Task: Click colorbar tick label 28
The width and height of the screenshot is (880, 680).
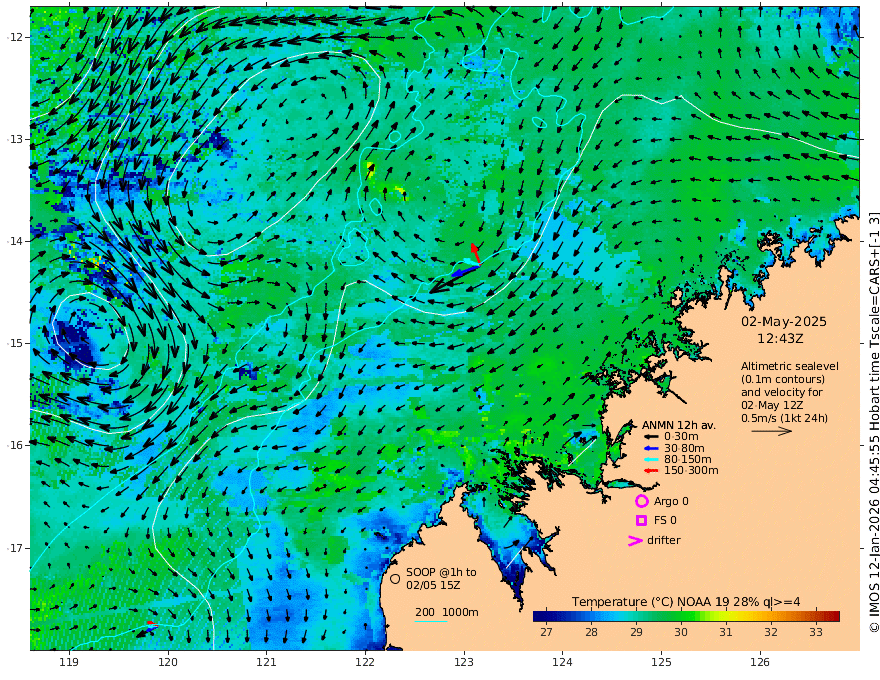Action: coord(591,632)
